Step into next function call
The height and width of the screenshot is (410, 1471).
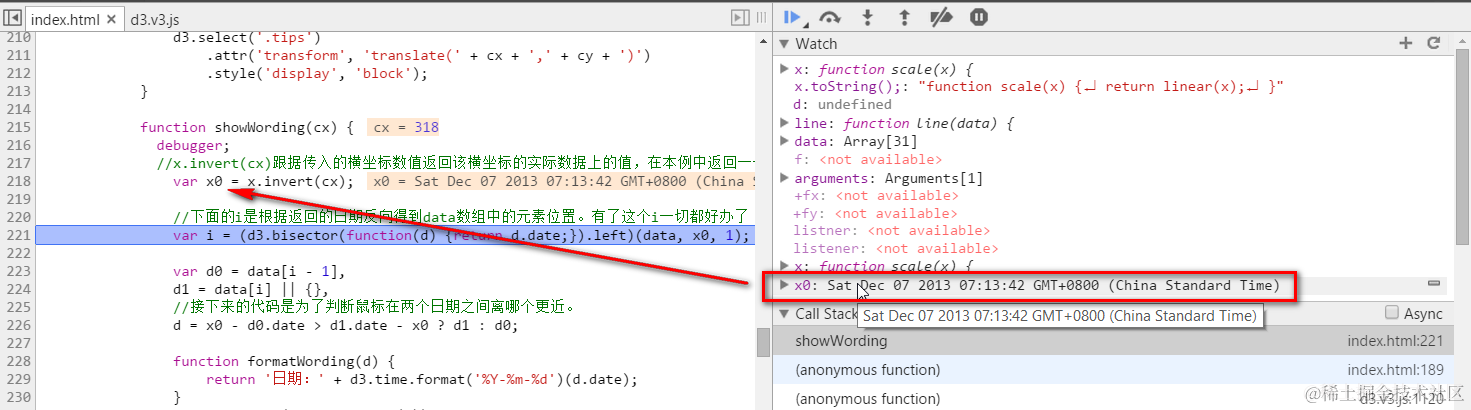tap(867, 17)
